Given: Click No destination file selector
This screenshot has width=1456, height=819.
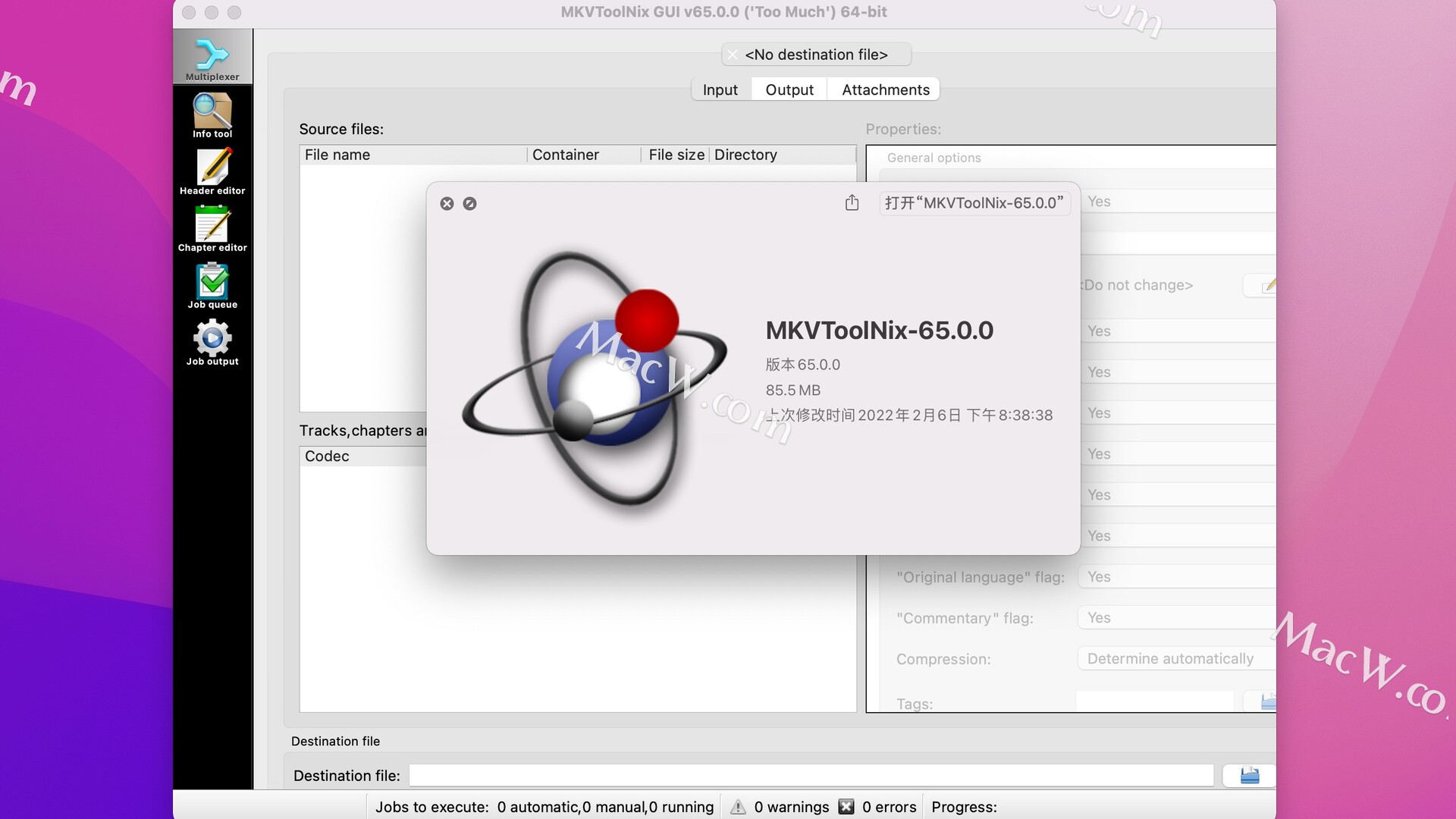Looking at the screenshot, I should pyautogui.click(x=816, y=54).
